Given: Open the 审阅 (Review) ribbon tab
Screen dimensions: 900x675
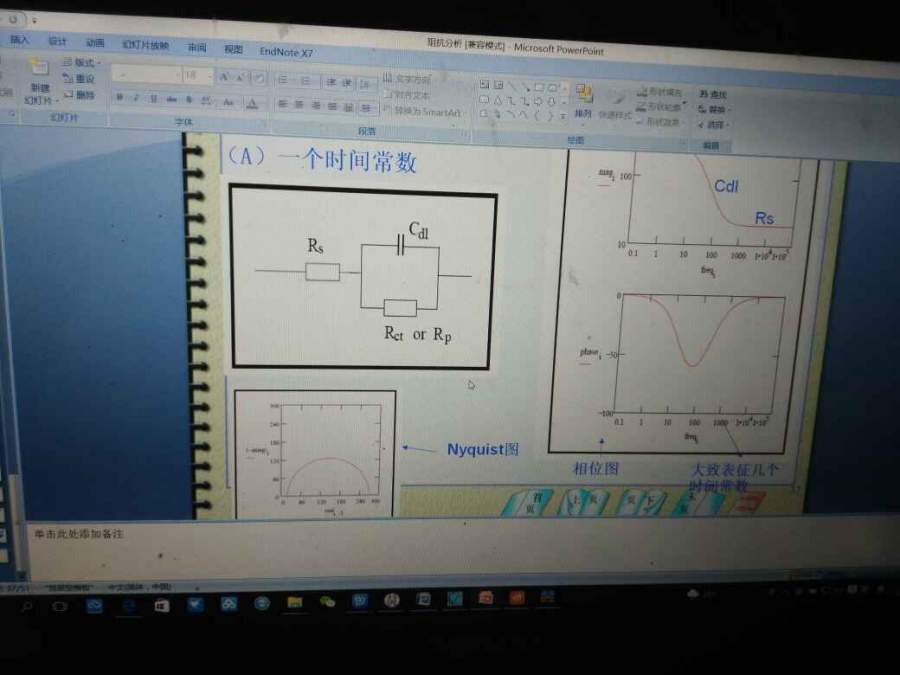Looking at the screenshot, I should tap(197, 47).
